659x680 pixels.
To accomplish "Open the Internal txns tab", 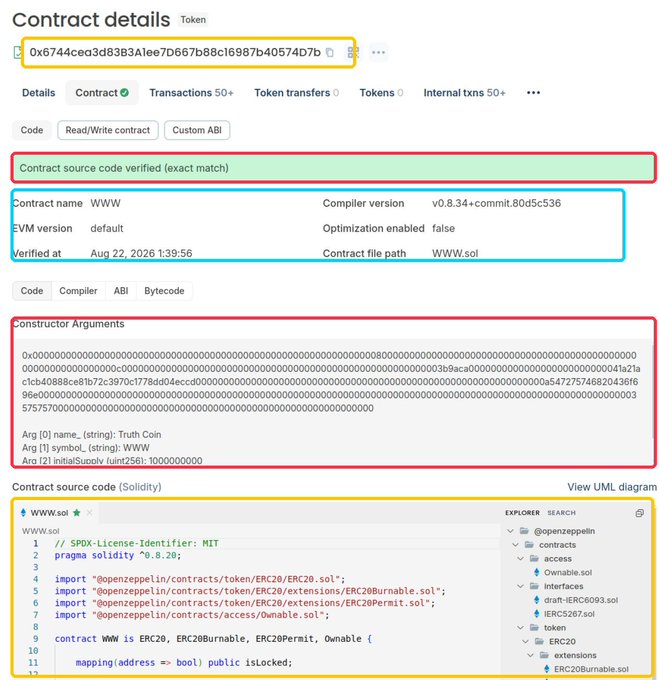I will pos(464,92).
